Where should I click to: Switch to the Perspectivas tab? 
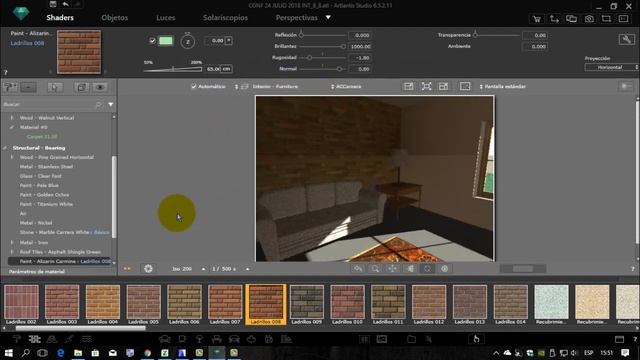(x=296, y=18)
